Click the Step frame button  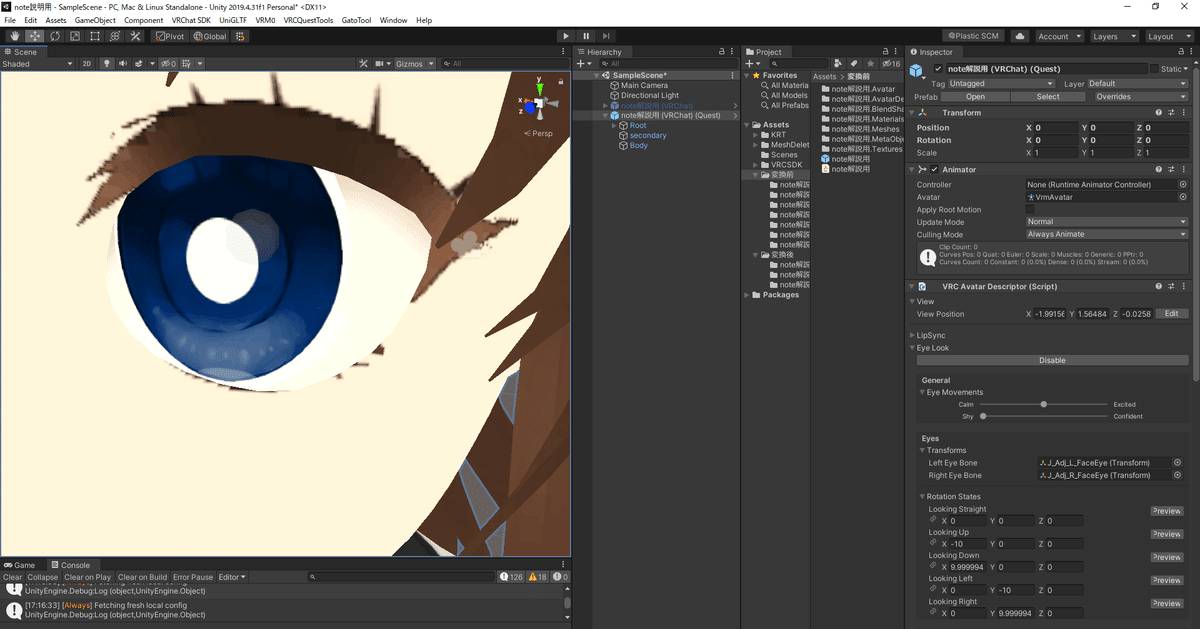tap(606, 36)
